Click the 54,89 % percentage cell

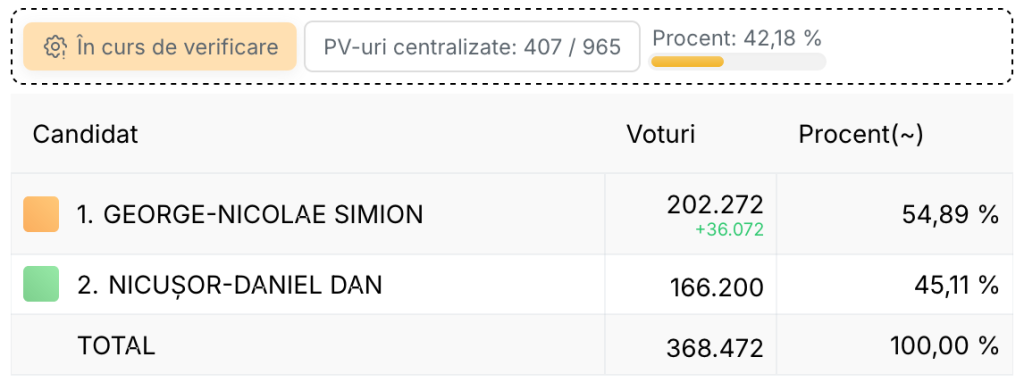(x=951, y=214)
